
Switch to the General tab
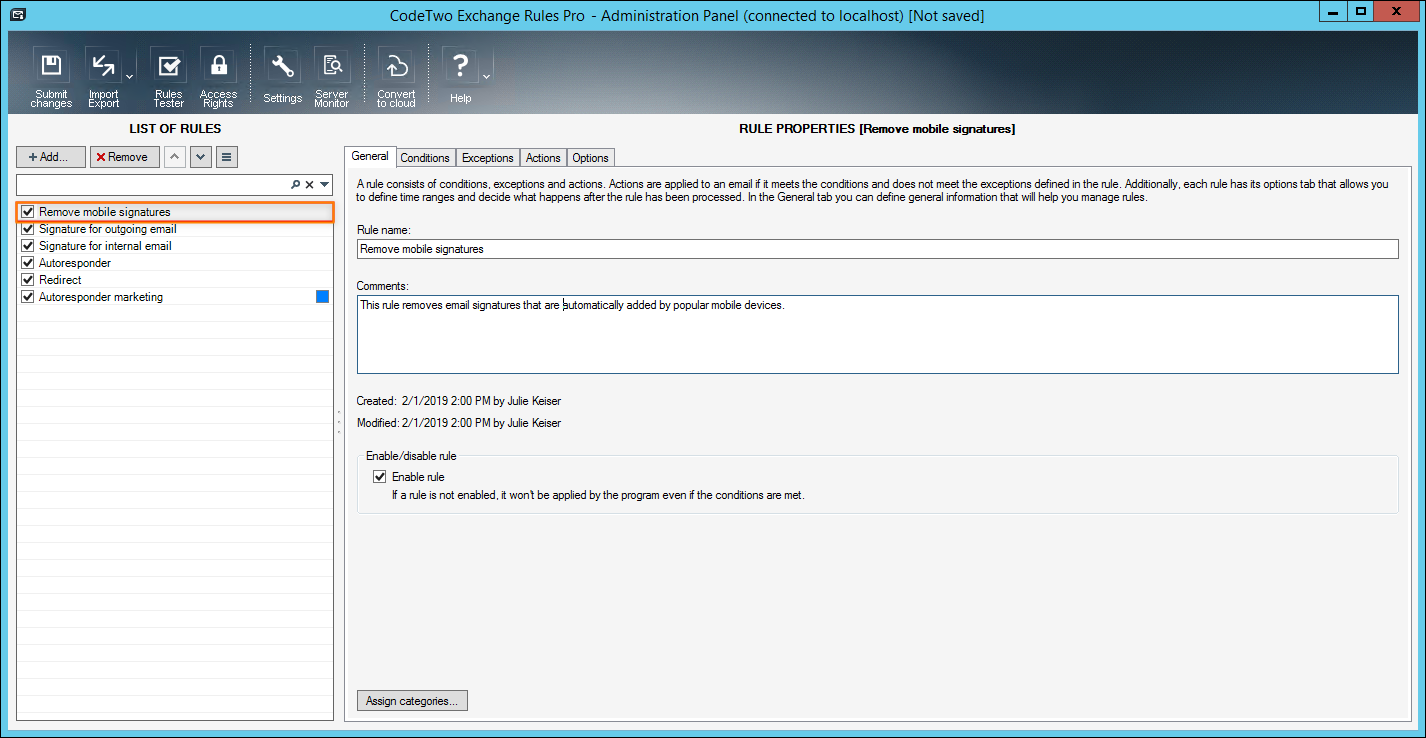coord(370,156)
